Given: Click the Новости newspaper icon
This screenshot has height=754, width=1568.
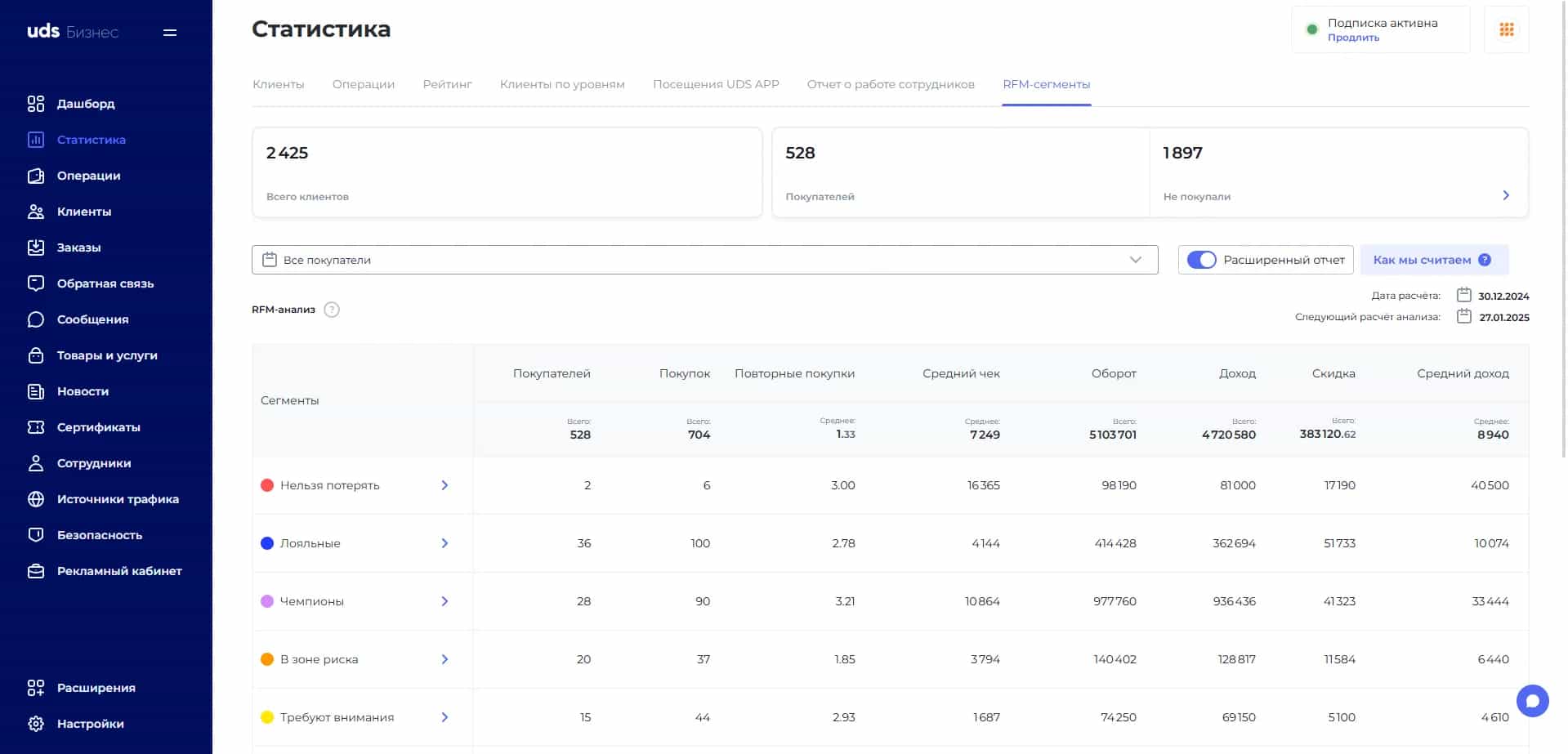Looking at the screenshot, I should pyautogui.click(x=36, y=391).
